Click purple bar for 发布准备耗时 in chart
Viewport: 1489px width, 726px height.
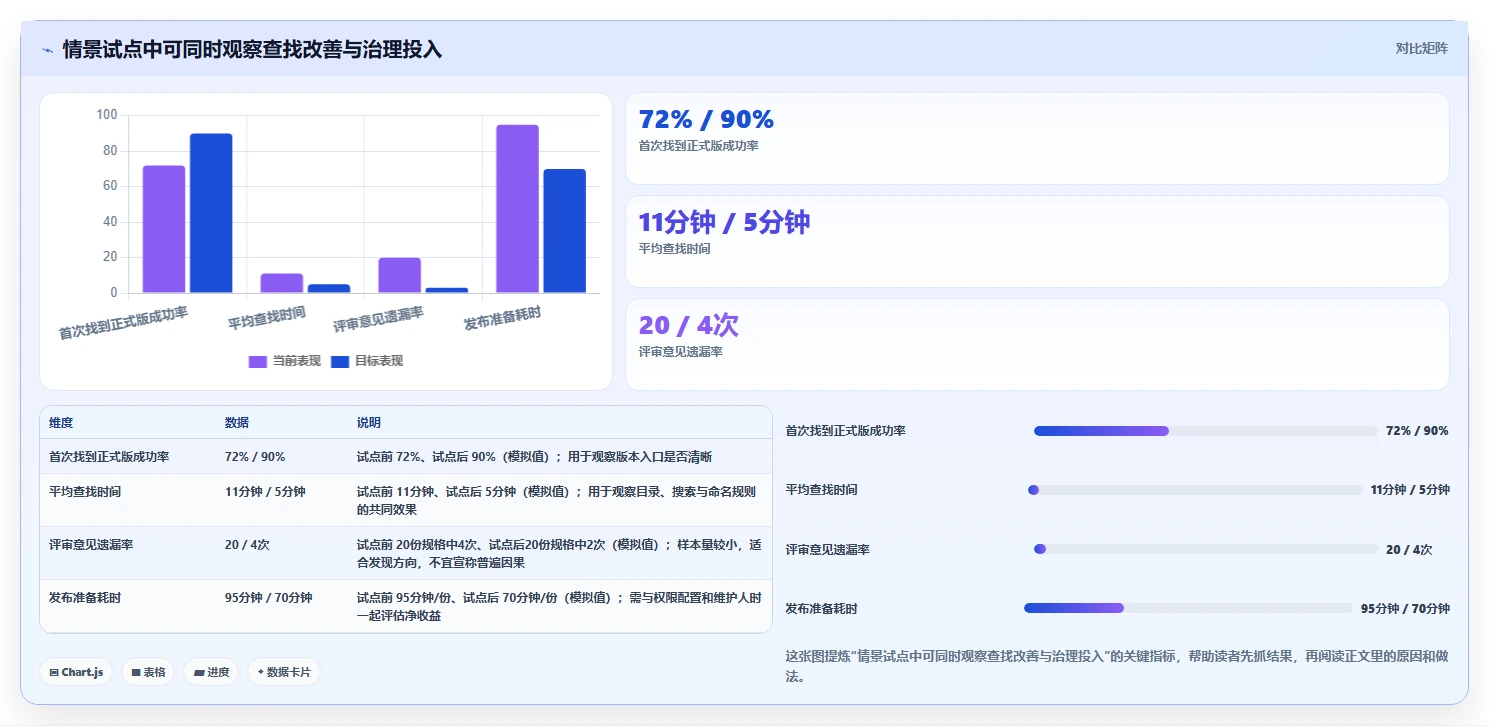pos(517,209)
